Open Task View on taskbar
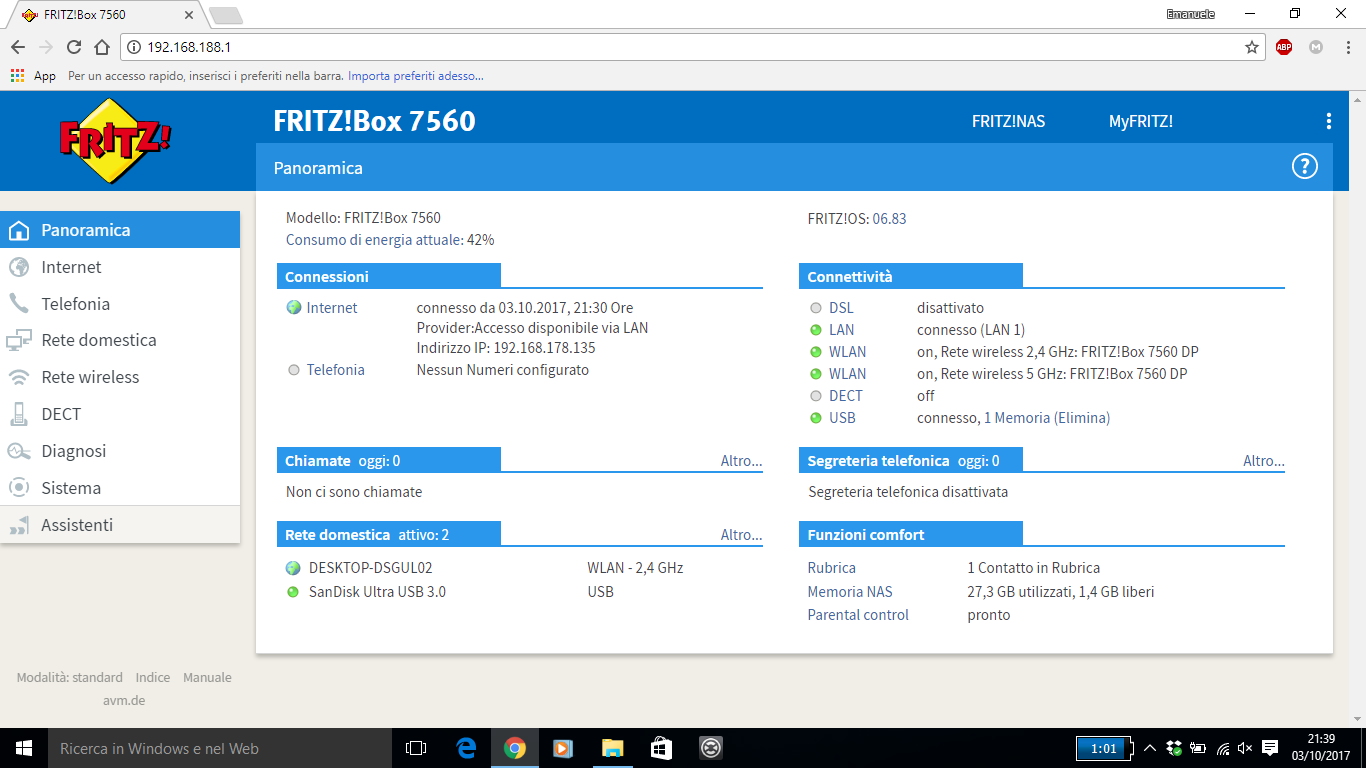 click(416, 748)
